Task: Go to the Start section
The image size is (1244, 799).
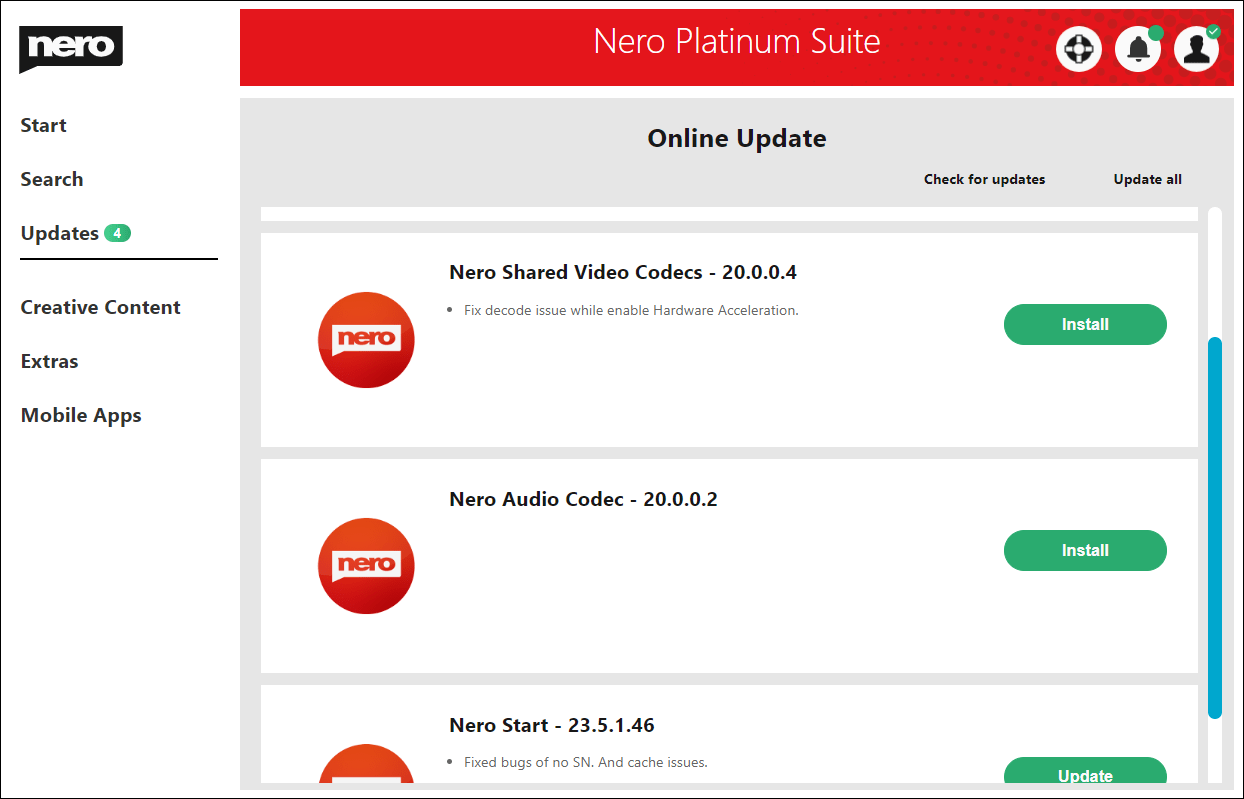Action: pyautogui.click(x=44, y=125)
